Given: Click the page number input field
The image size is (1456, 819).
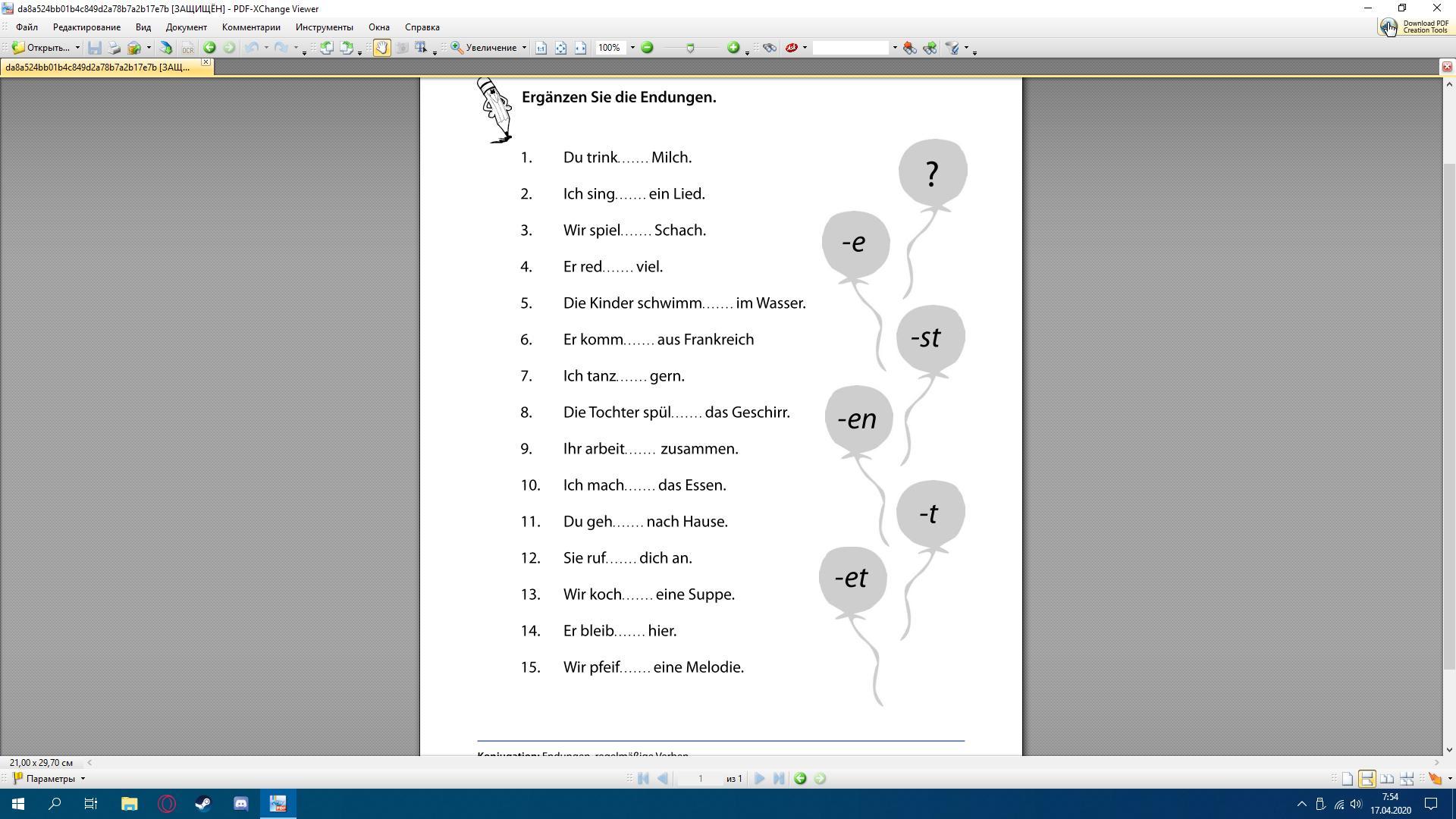Looking at the screenshot, I should [x=700, y=779].
